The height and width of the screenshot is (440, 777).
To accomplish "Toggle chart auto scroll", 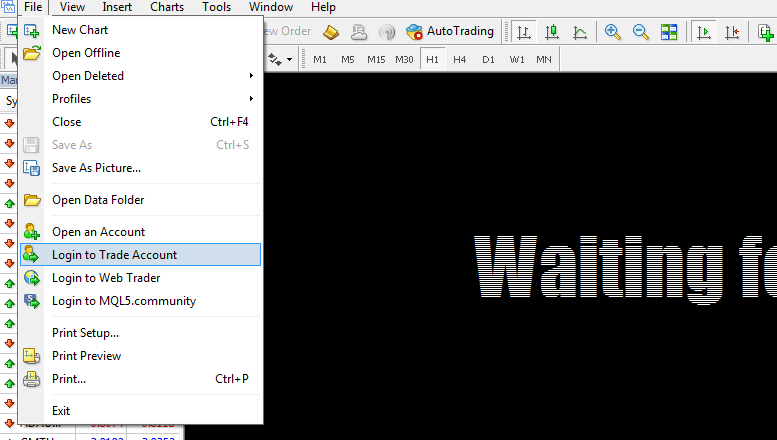I will [x=704, y=32].
